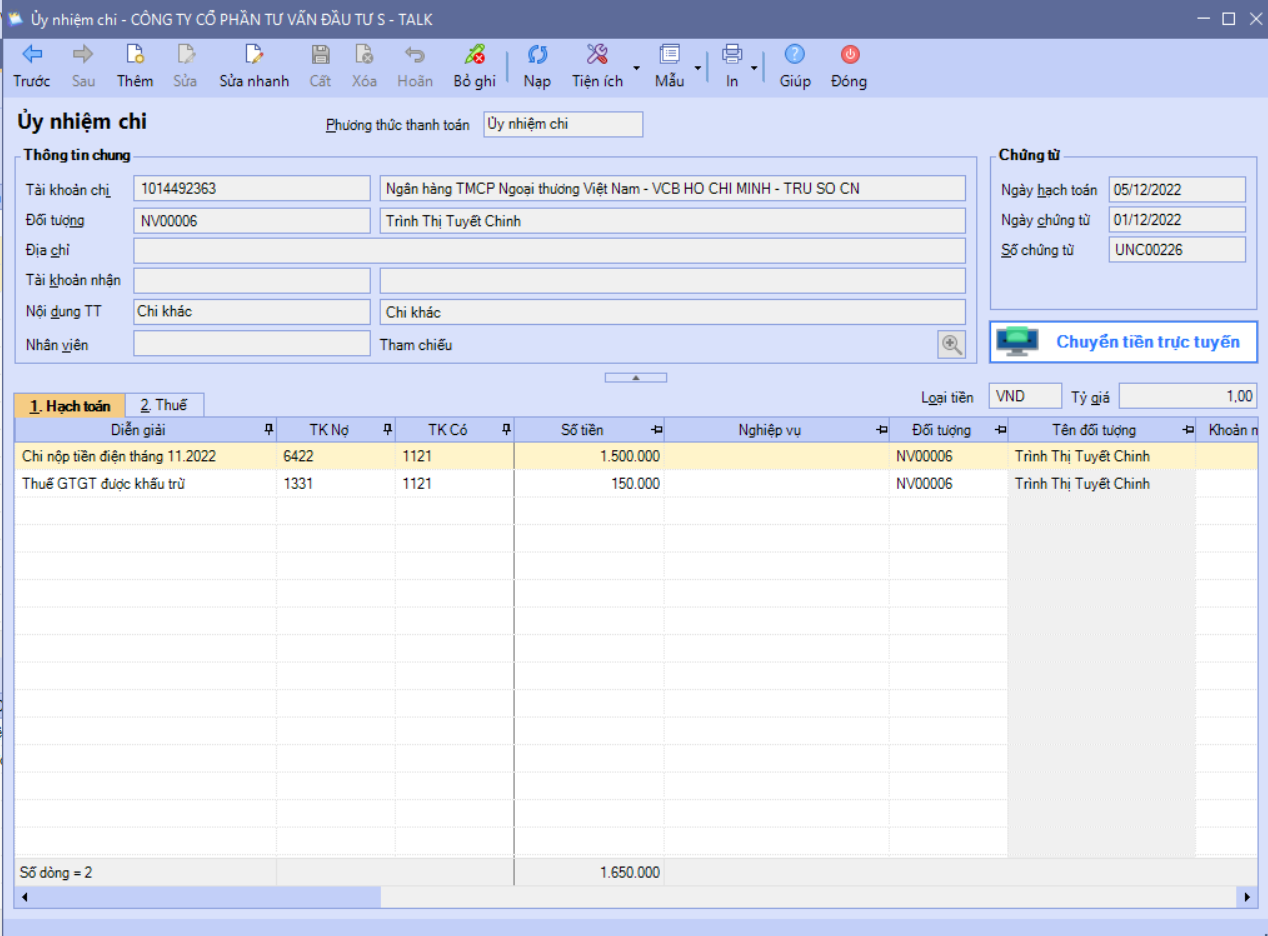1268x936 pixels.
Task: Click the Khoản mục column header
Action: click(1227, 430)
